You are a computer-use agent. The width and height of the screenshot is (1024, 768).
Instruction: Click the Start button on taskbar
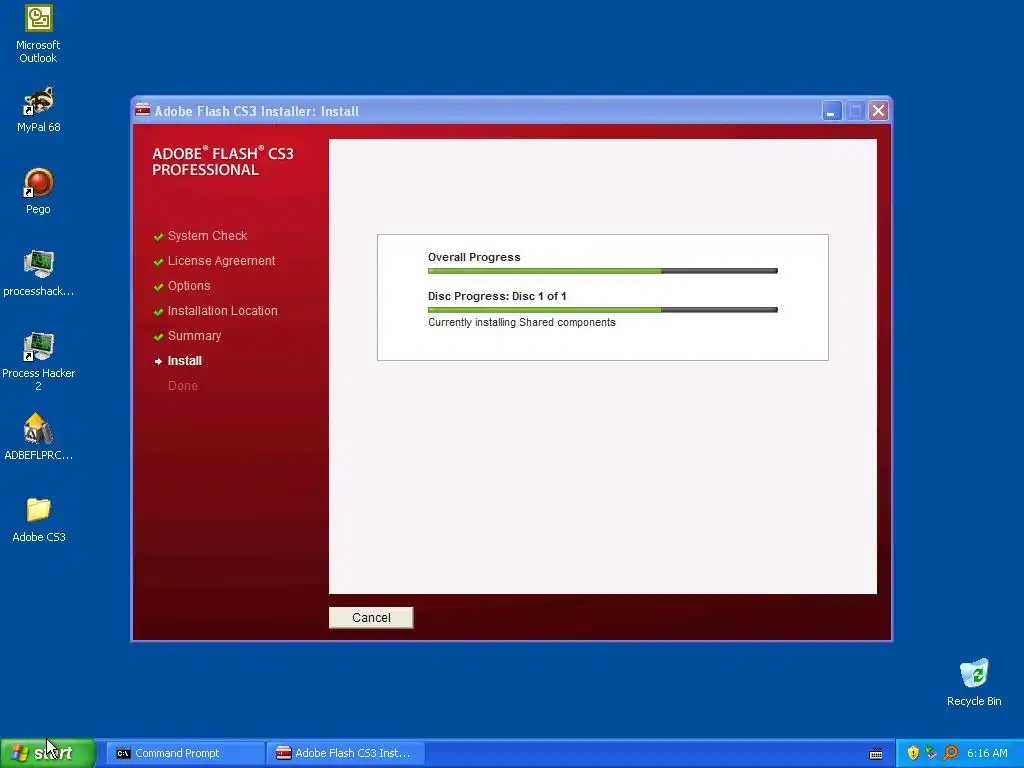[x=48, y=753]
